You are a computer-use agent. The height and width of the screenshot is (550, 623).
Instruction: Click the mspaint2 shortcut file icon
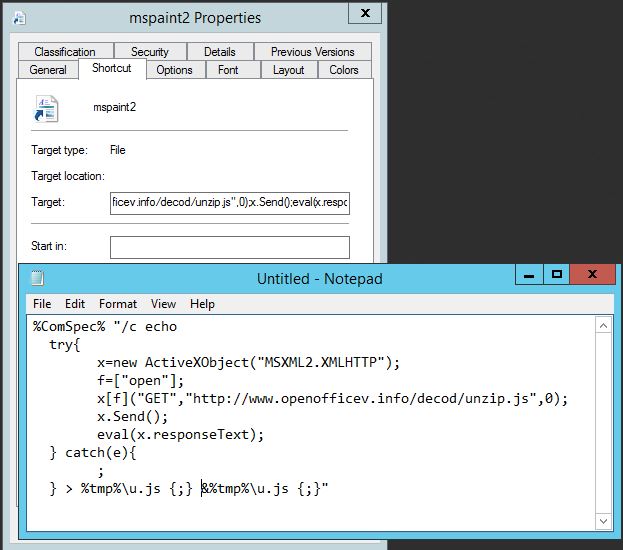(46, 109)
